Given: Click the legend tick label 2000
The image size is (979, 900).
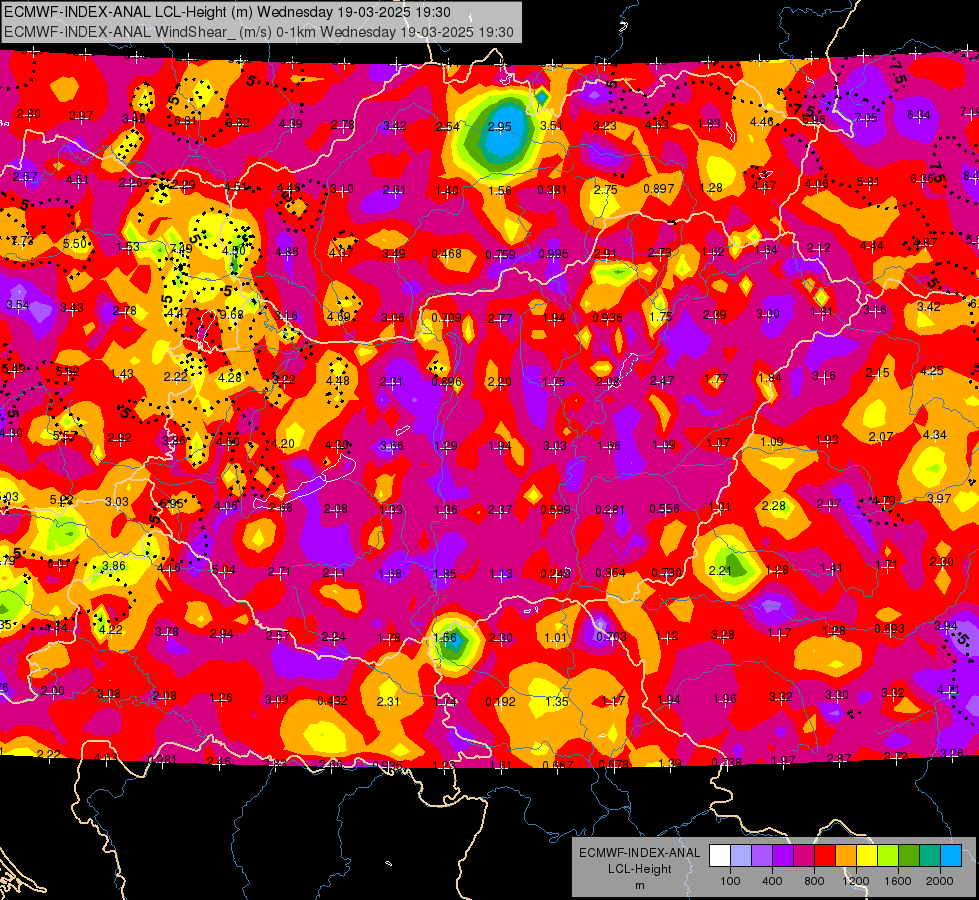Looking at the screenshot, I should 940,881.
